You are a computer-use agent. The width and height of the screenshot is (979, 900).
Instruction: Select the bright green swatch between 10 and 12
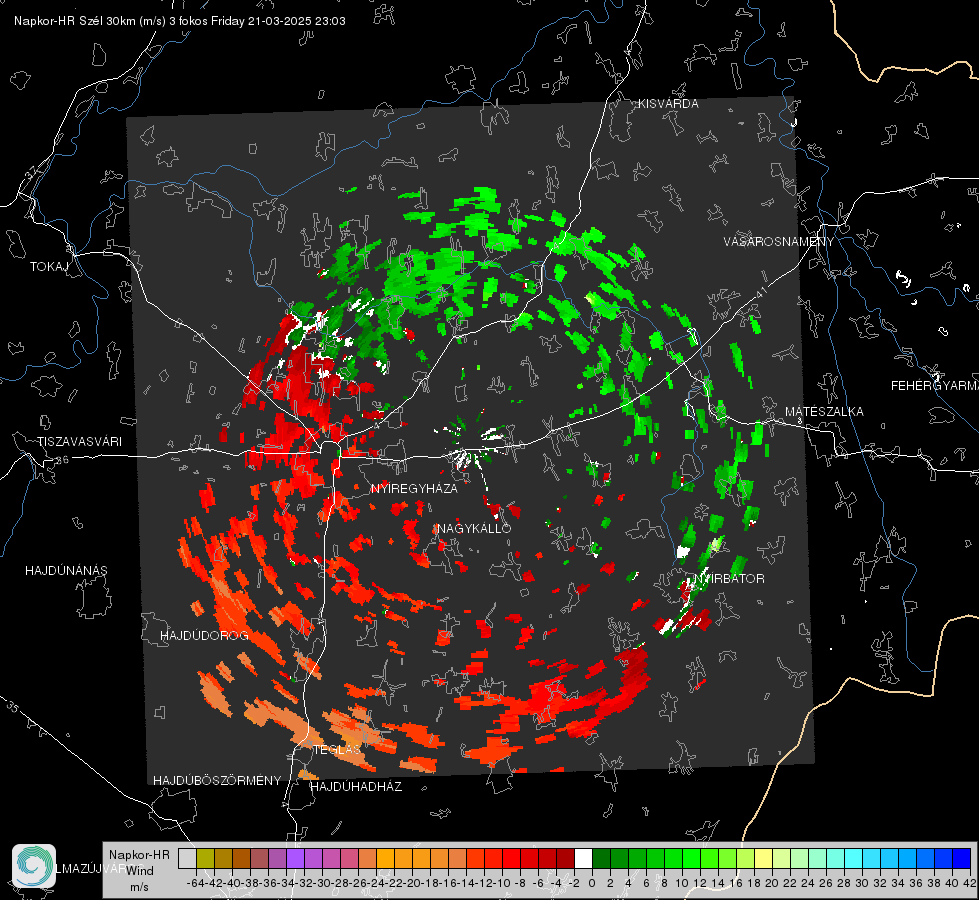click(x=691, y=859)
